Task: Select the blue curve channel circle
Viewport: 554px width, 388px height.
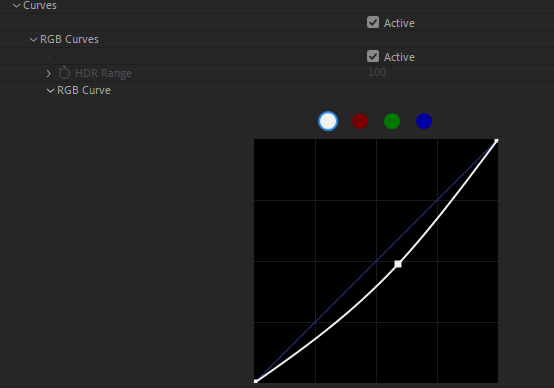Action: click(424, 121)
